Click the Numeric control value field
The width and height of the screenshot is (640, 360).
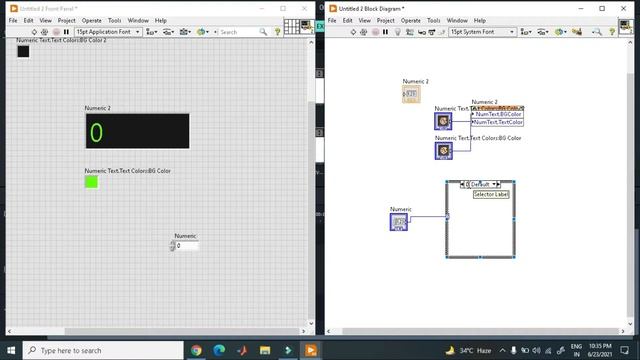coord(187,246)
